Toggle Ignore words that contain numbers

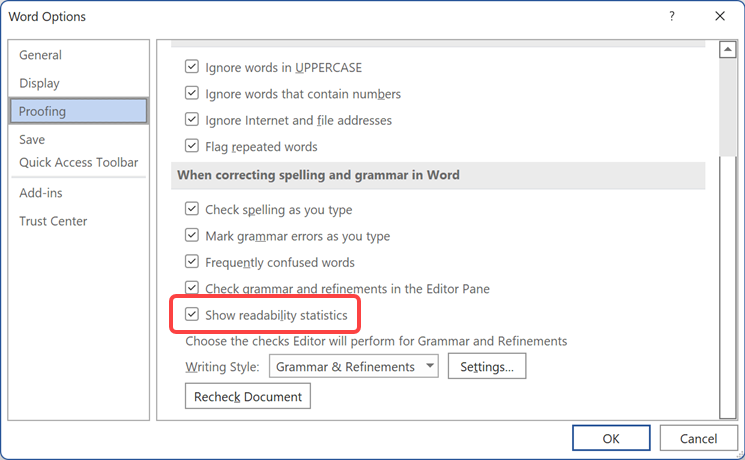192,94
